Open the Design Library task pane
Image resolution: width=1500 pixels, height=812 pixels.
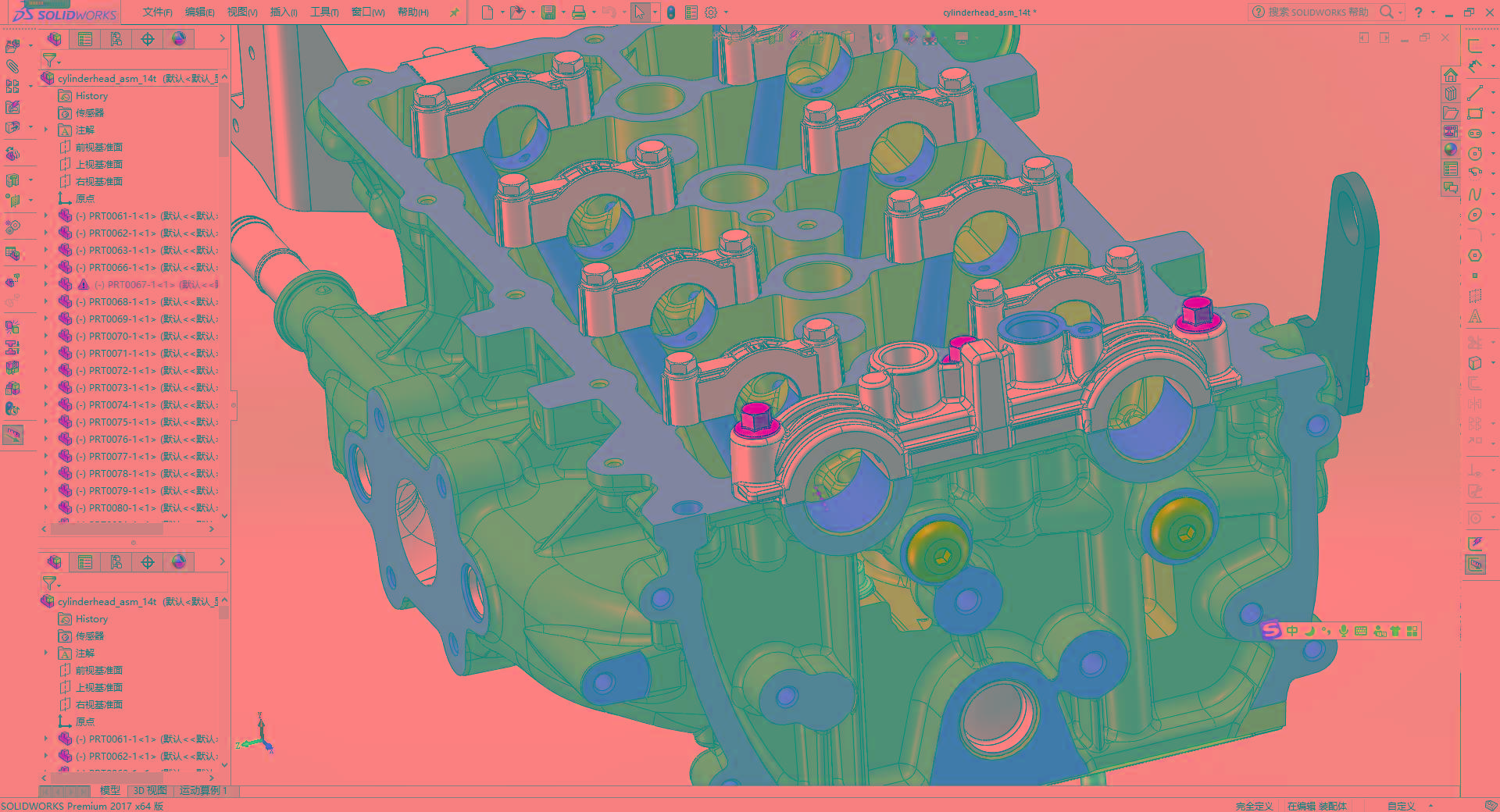click(1451, 94)
